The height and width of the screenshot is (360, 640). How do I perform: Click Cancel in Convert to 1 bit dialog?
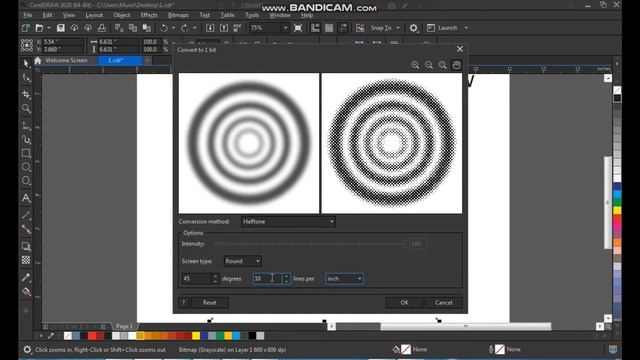(x=443, y=302)
